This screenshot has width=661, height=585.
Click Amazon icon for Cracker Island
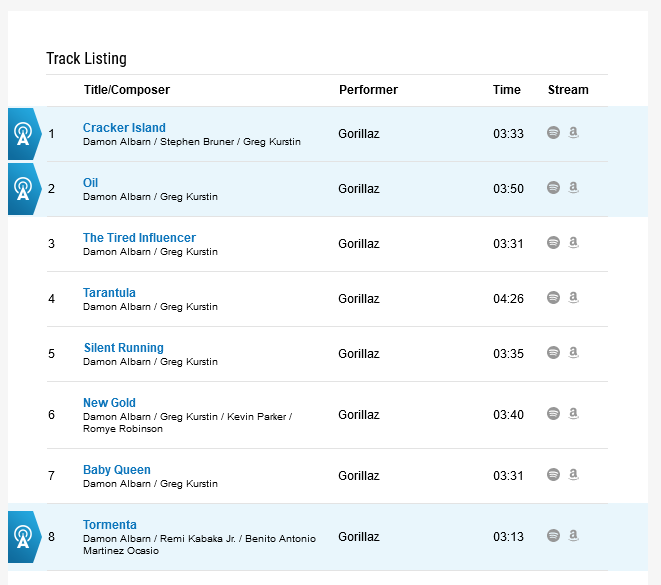[574, 132]
